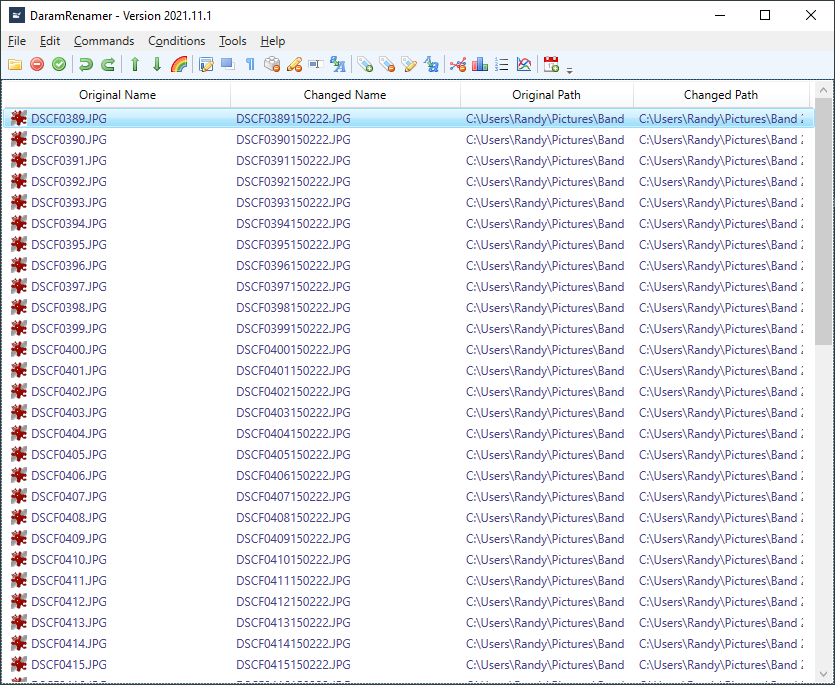This screenshot has height=685, width=835.
Task: Open the Help menu
Action: tap(273, 41)
